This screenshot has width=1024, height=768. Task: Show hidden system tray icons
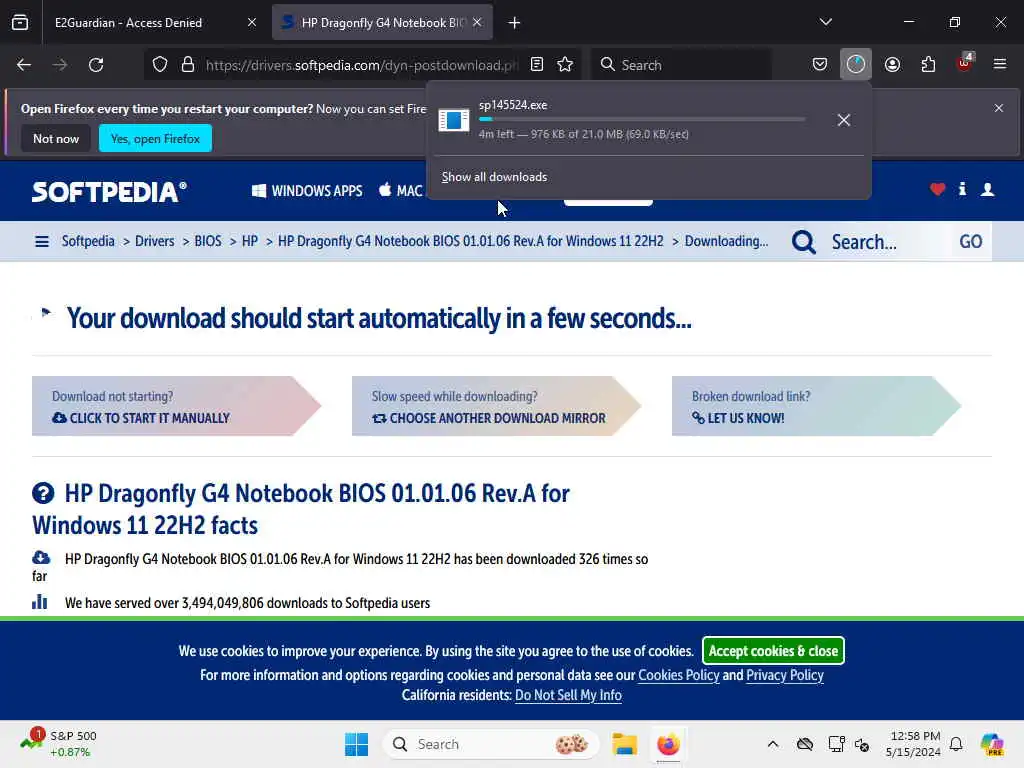pyautogui.click(x=773, y=744)
